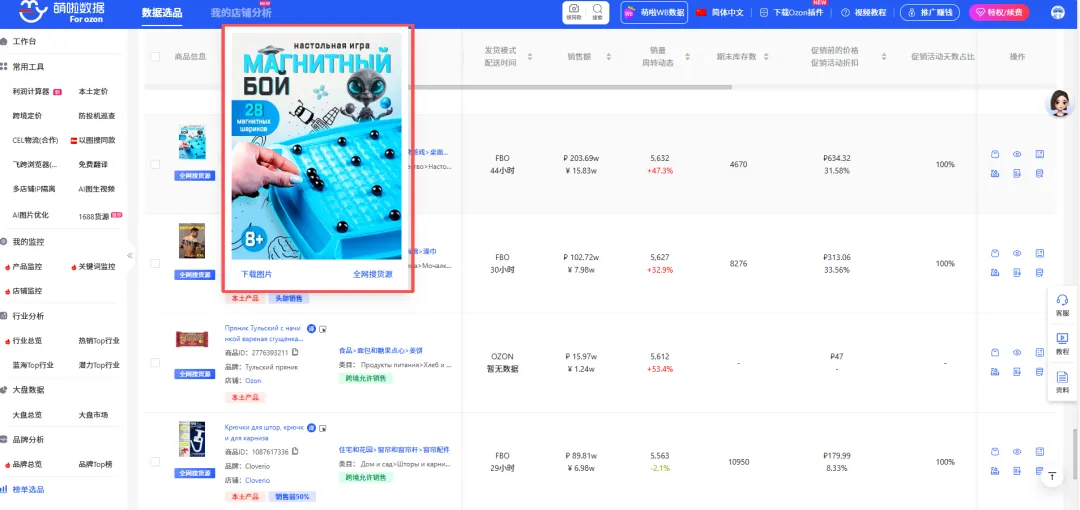
Task: Open the 资料 document icon on right panel
Action: (1062, 381)
